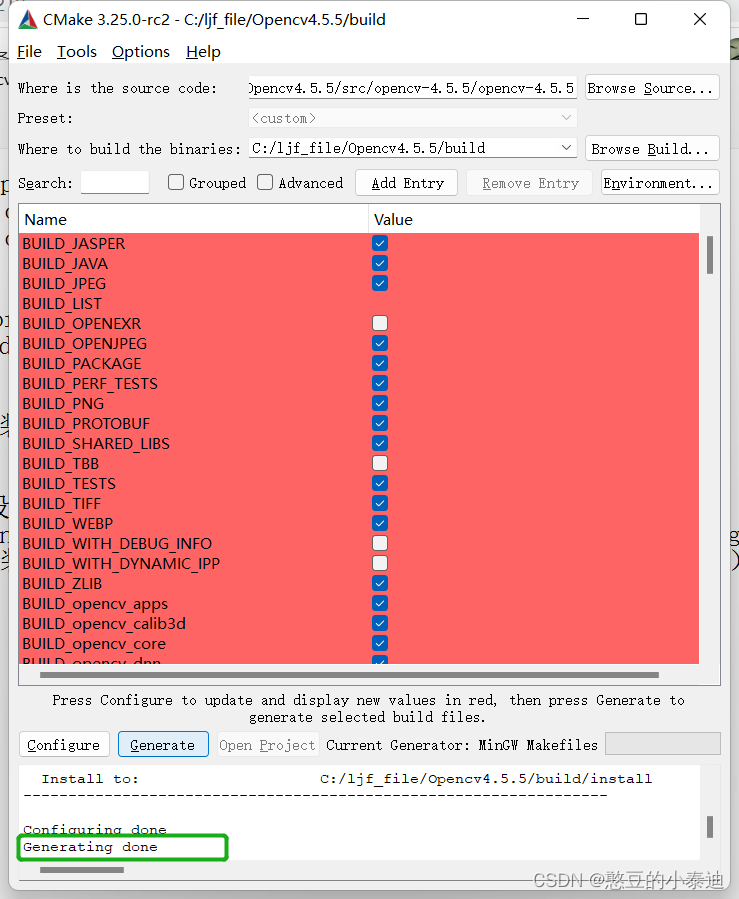Image resolution: width=739 pixels, height=899 pixels.
Task: Check the BUILD_OPENEXR checkbox
Action: (x=380, y=323)
